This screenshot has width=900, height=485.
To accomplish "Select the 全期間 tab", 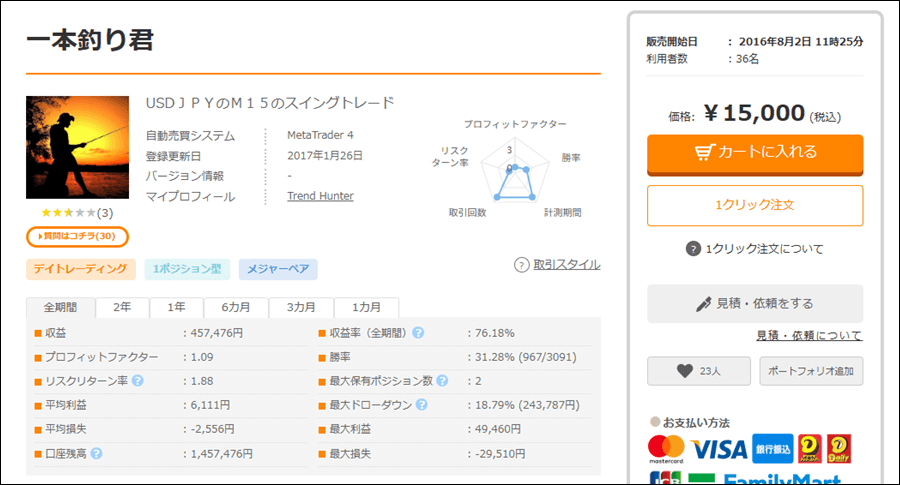I will coord(60,308).
